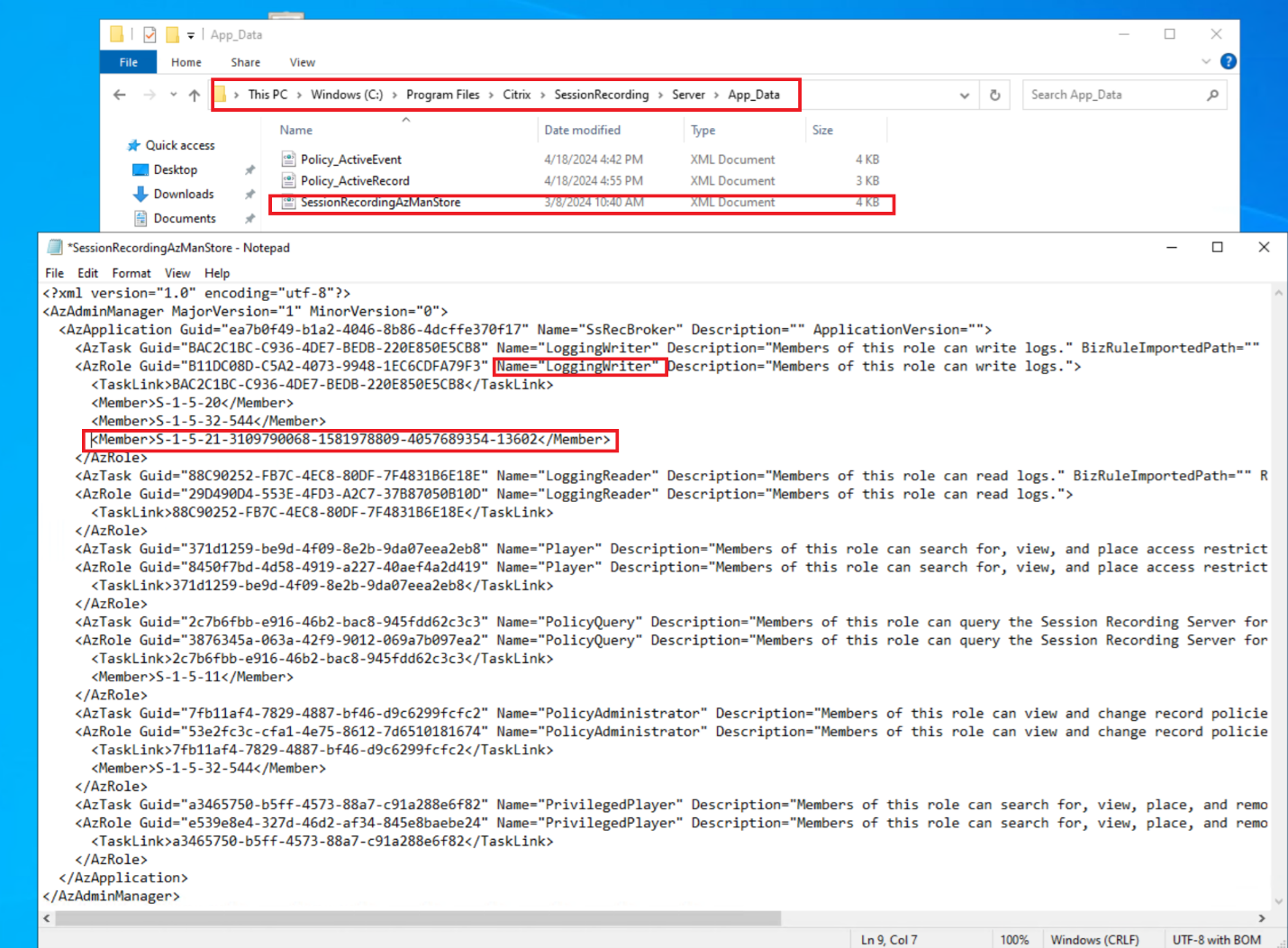This screenshot has width=1288, height=948.
Task: Select the Policy_ActiveEvent XML file
Action: 350,160
